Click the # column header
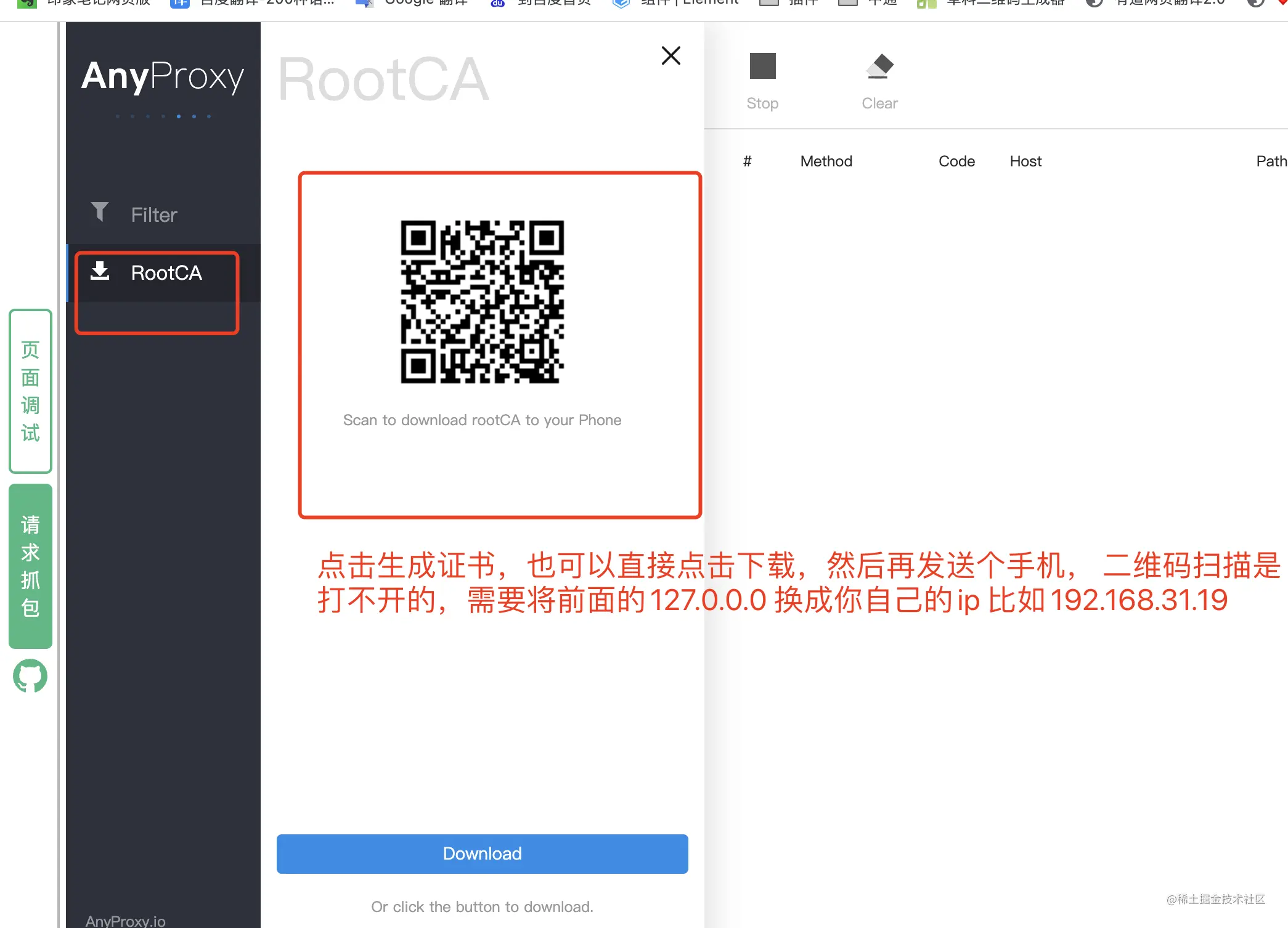This screenshot has height=928, width=1288. tap(747, 161)
